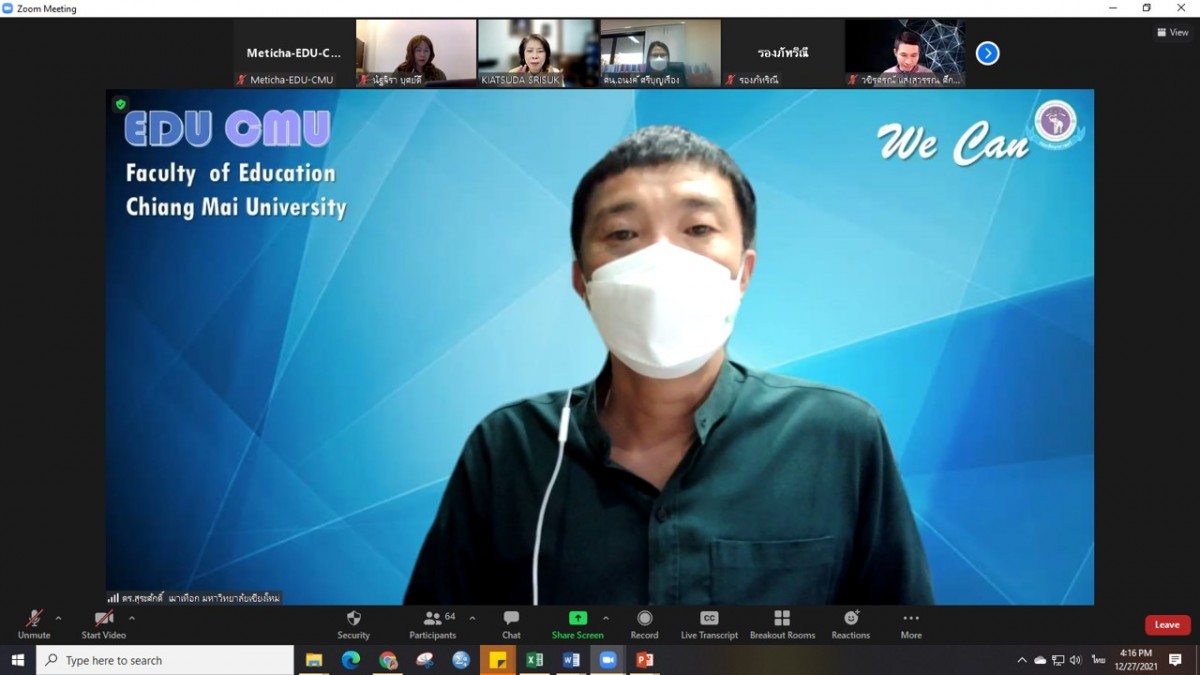Open share options arrow beside Share Screen
This screenshot has height=675, width=1200.
(x=606, y=618)
